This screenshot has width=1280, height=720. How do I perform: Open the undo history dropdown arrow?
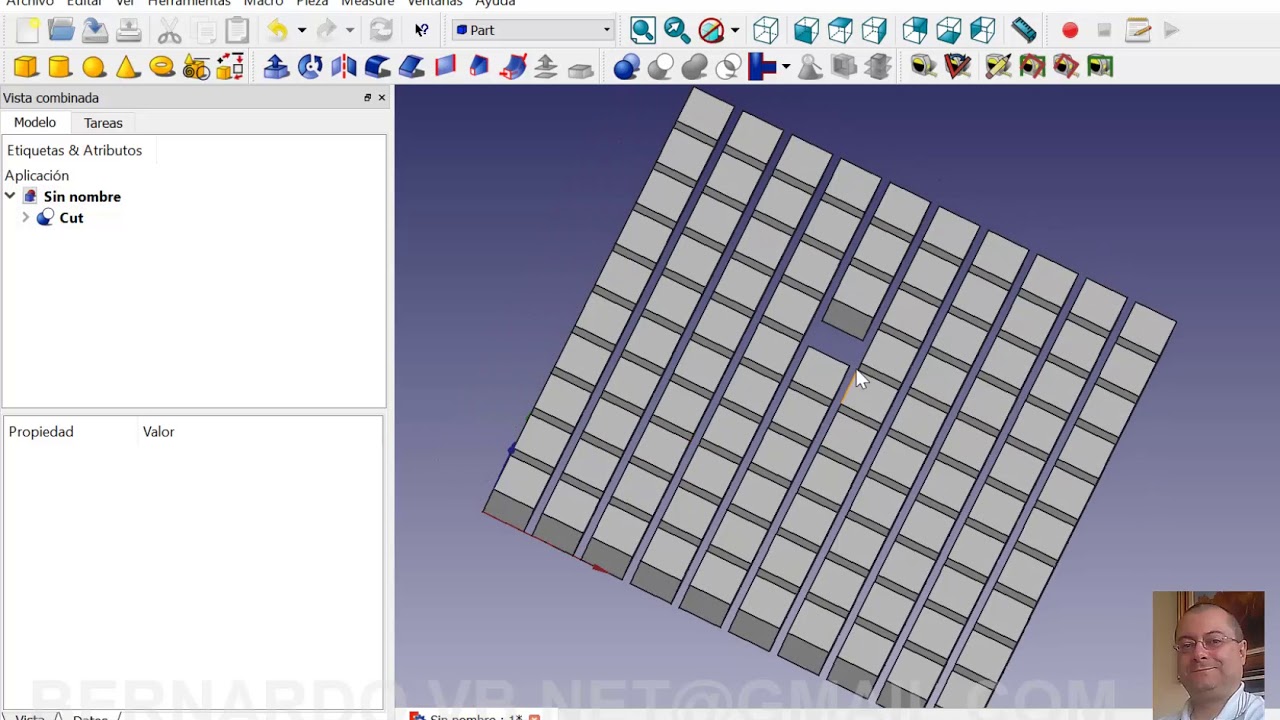(301, 31)
